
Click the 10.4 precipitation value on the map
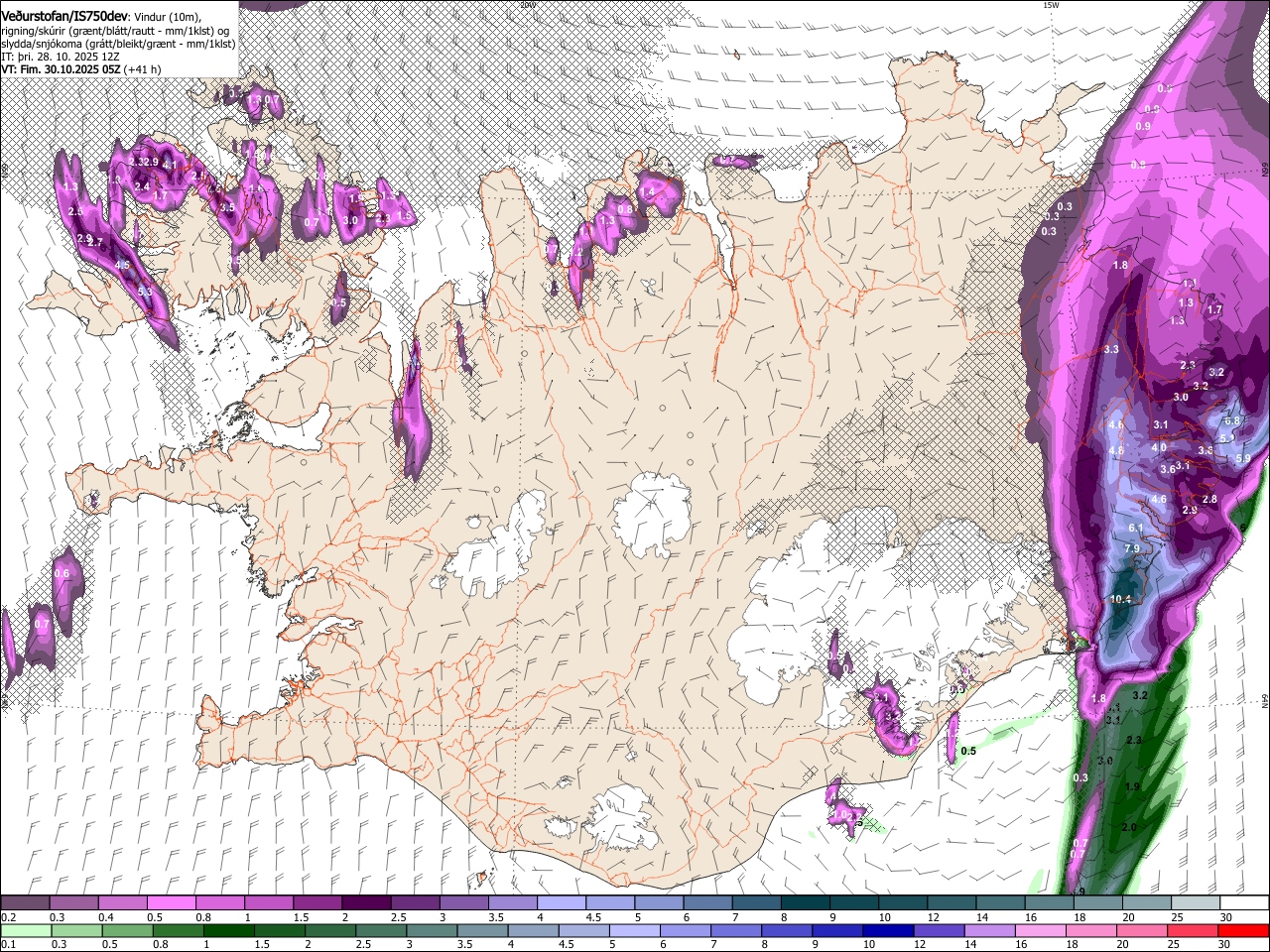coord(1120,599)
